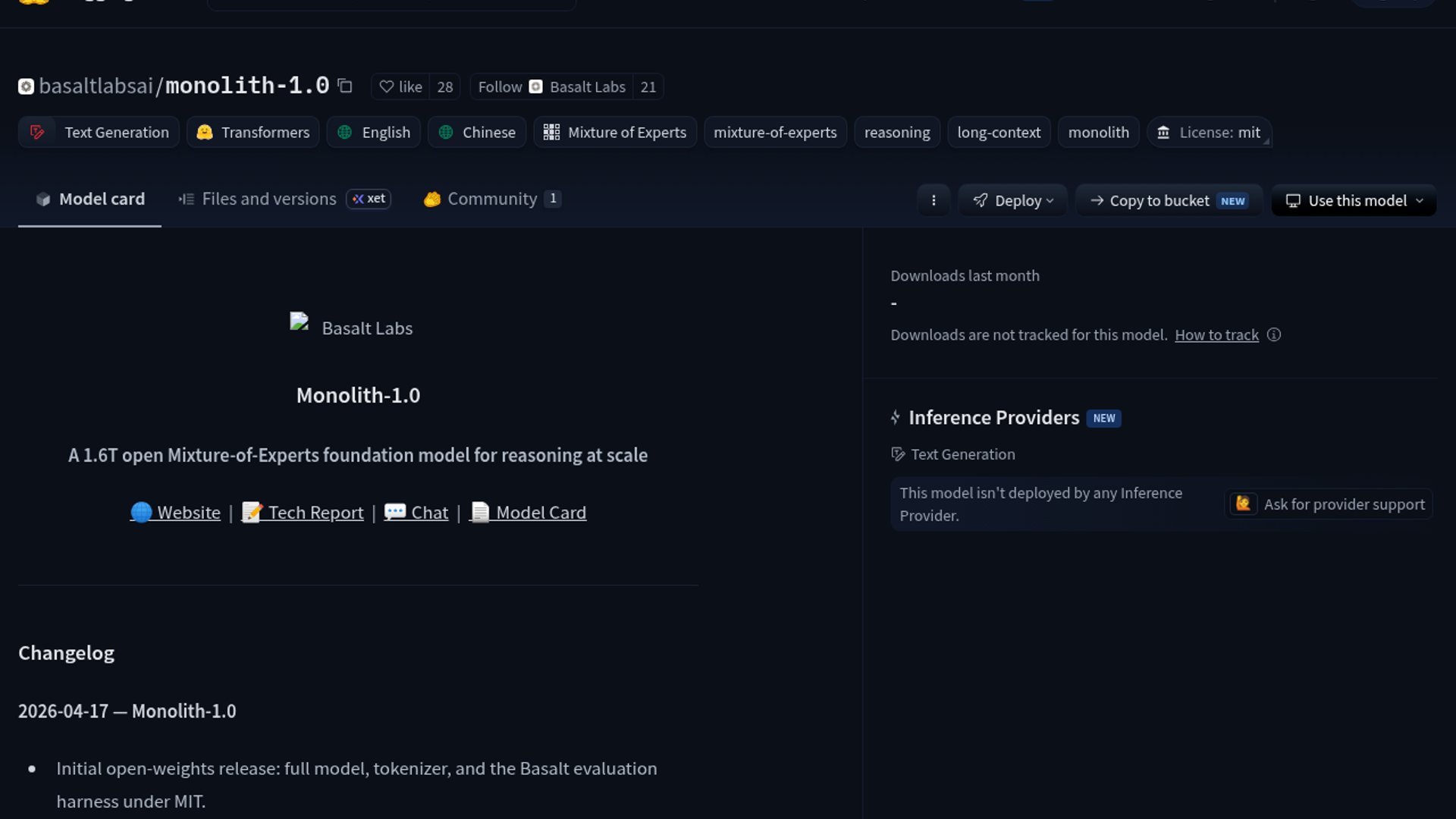Screen dimensions: 1456x819
Task: Click the NEW badge beside Inference Providers
Action: [x=1103, y=418]
